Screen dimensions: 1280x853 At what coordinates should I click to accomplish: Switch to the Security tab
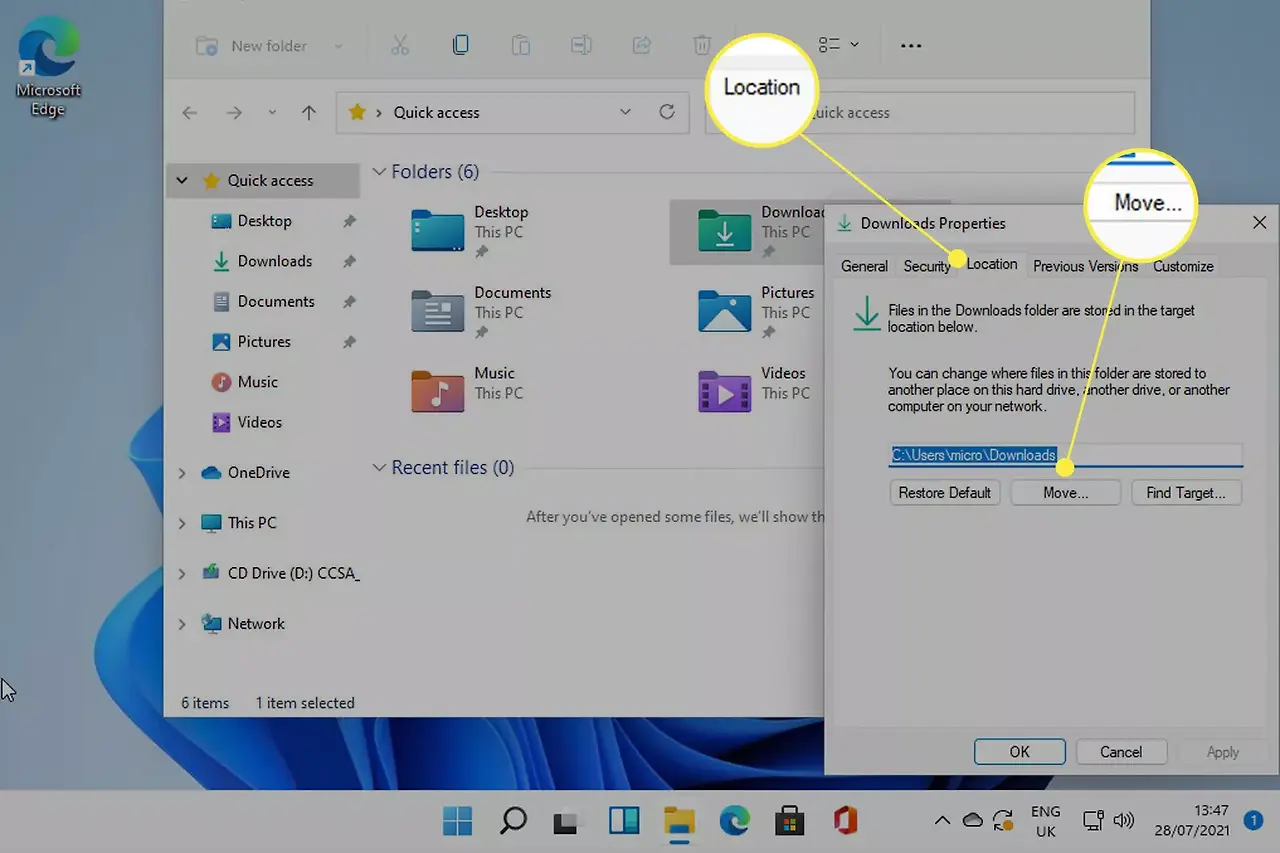(x=927, y=266)
